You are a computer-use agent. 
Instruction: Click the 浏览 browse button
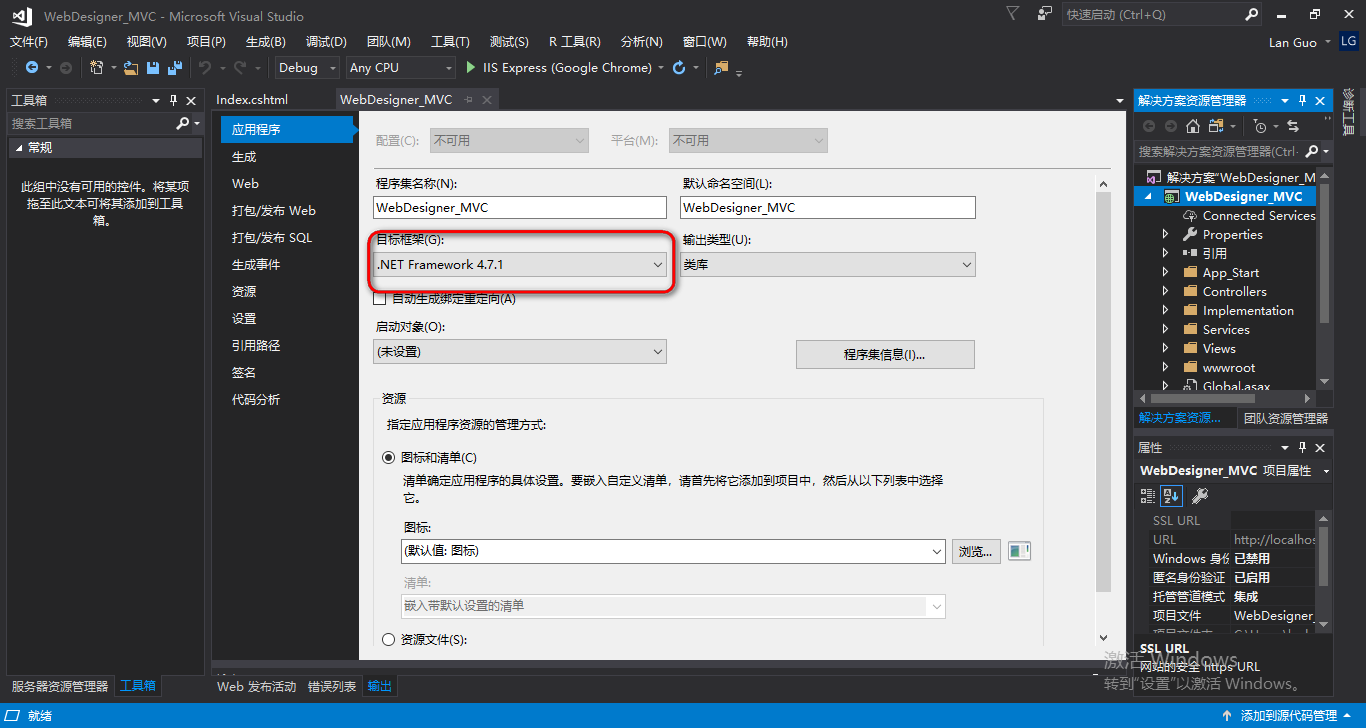click(976, 551)
